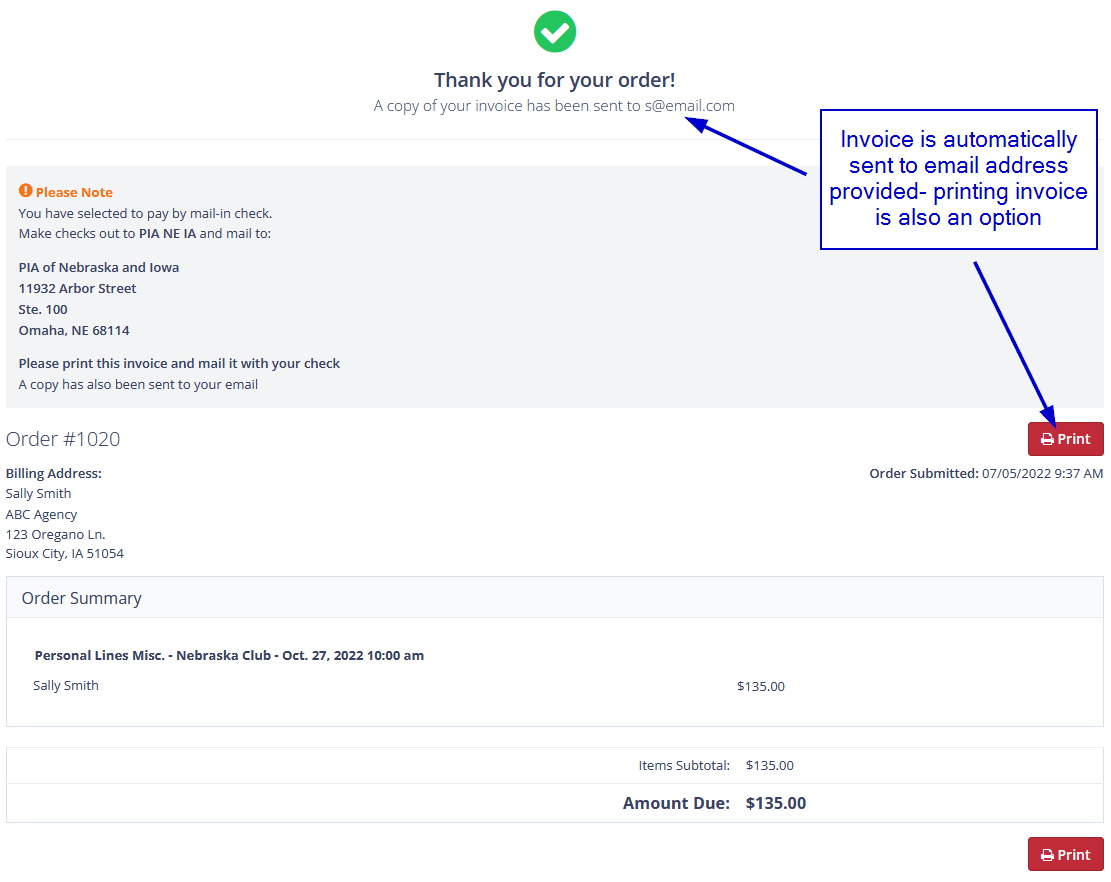
Task: Click the orange Please Note warning icon
Action: (26, 191)
